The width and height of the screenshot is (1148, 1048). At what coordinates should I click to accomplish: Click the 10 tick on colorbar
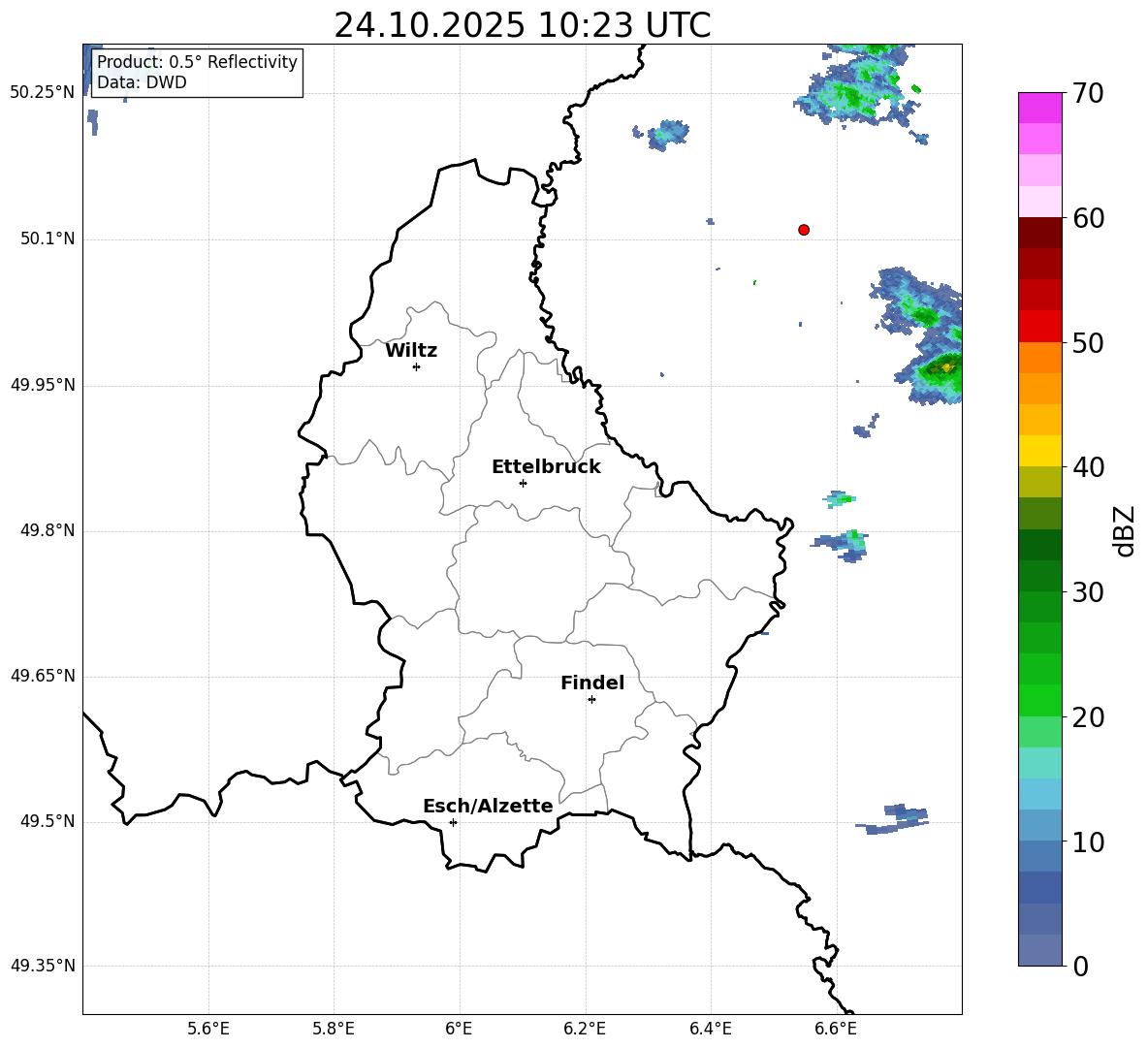(1088, 842)
